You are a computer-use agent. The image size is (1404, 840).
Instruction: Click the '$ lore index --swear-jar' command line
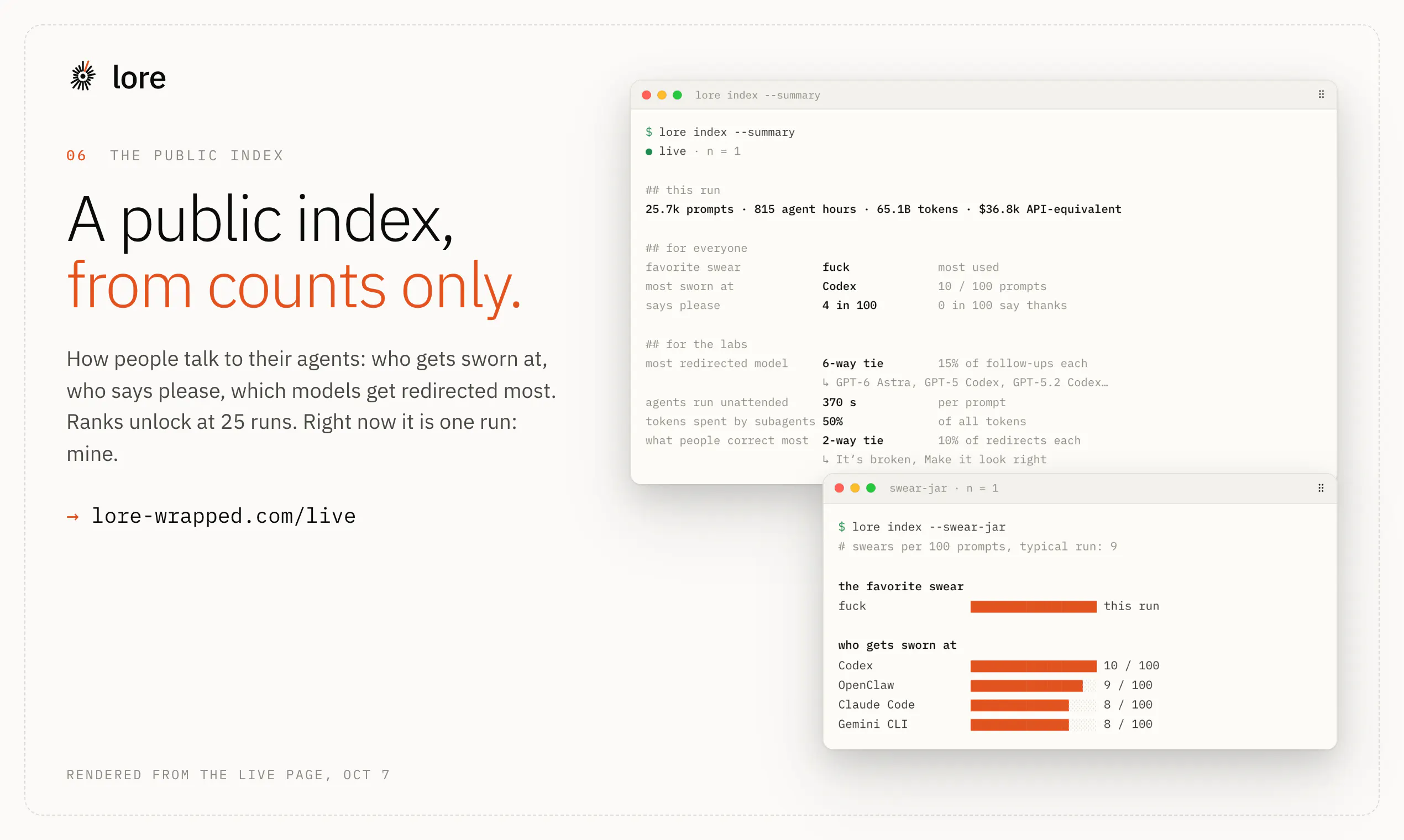tap(921, 527)
